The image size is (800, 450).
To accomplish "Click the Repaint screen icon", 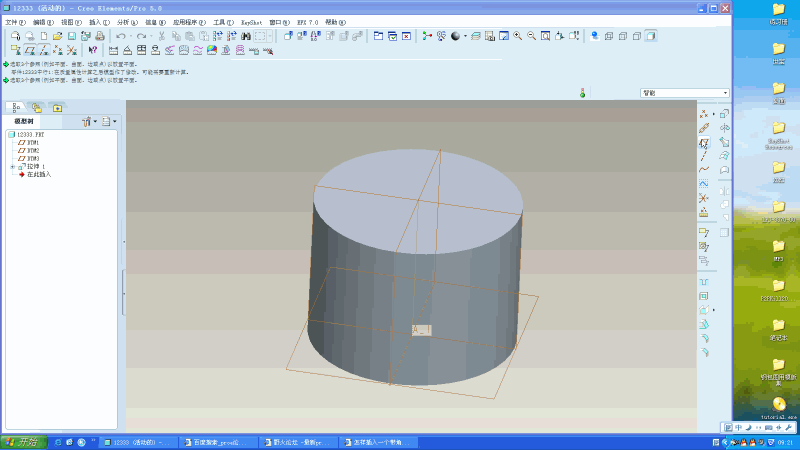I will (x=504, y=36).
